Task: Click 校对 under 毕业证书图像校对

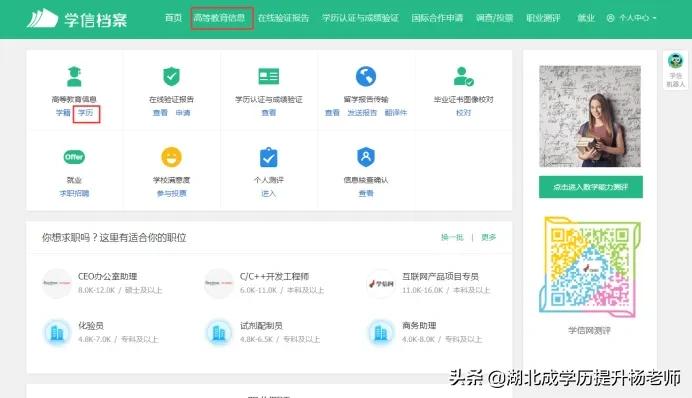Action: [x=463, y=113]
